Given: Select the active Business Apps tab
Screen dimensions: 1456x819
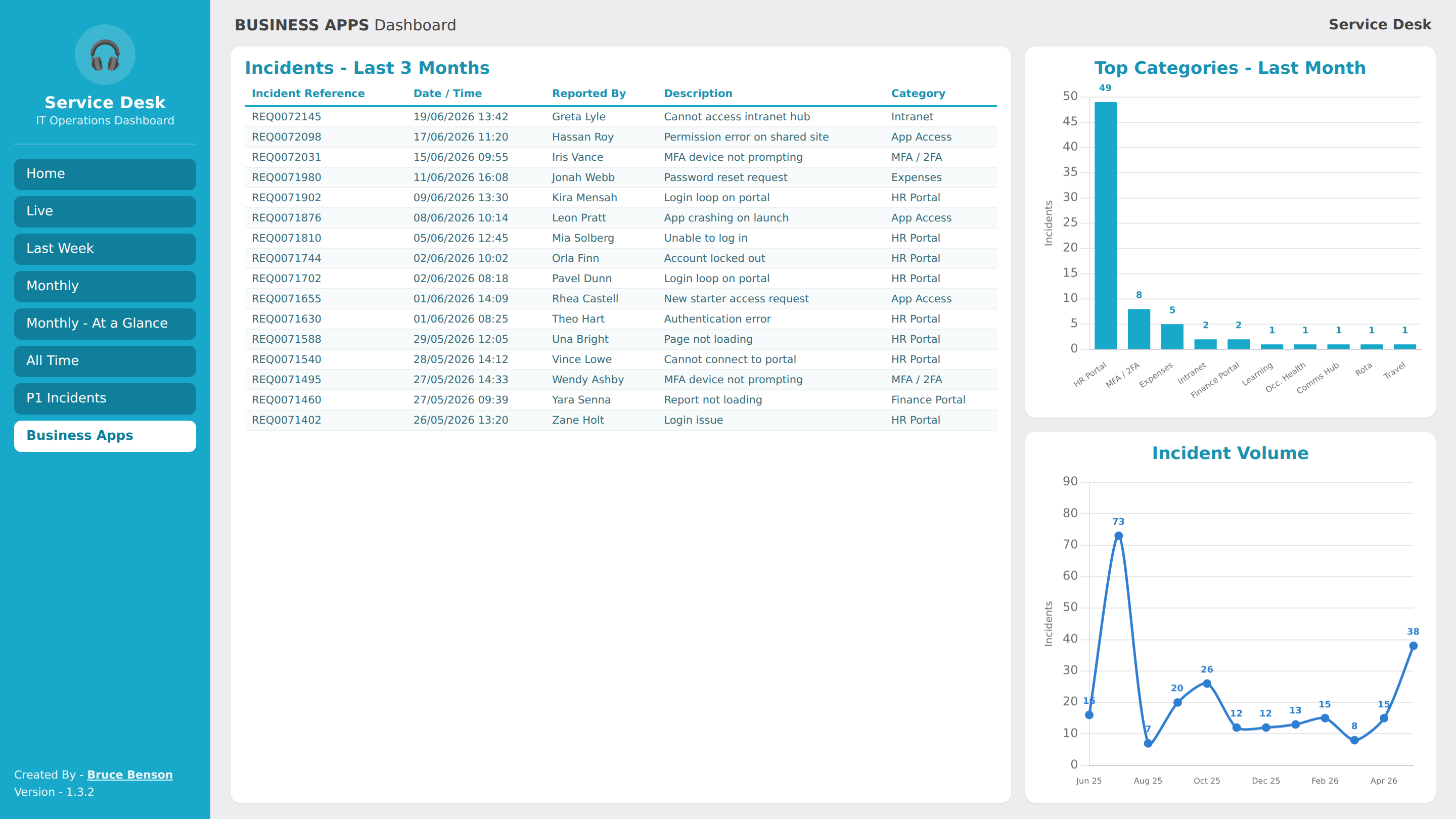Looking at the screenshot, I should pyautogui.click(x=105, y=436).
